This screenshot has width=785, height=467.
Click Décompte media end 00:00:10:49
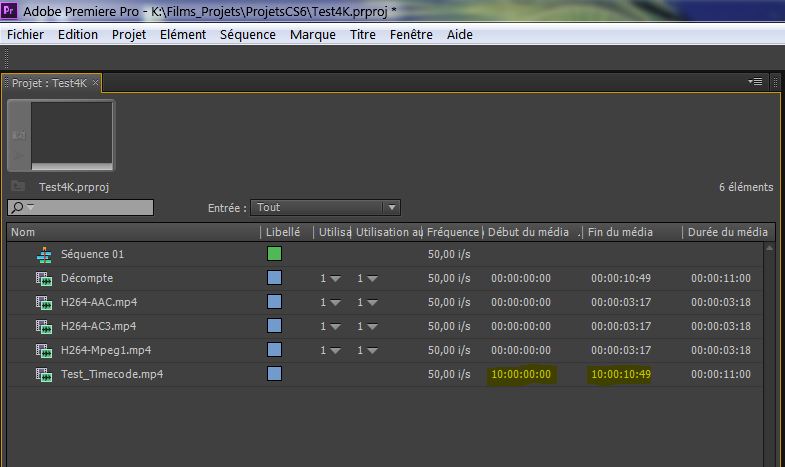coord(621,278)
